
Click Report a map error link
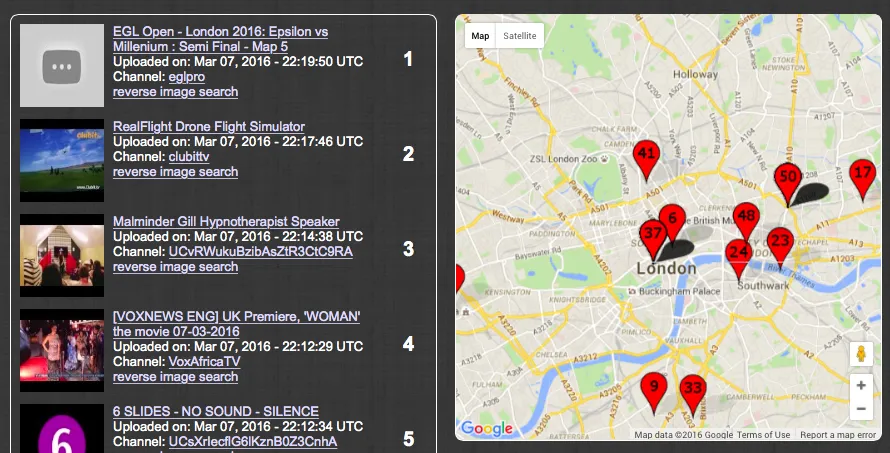click(838, 435)
